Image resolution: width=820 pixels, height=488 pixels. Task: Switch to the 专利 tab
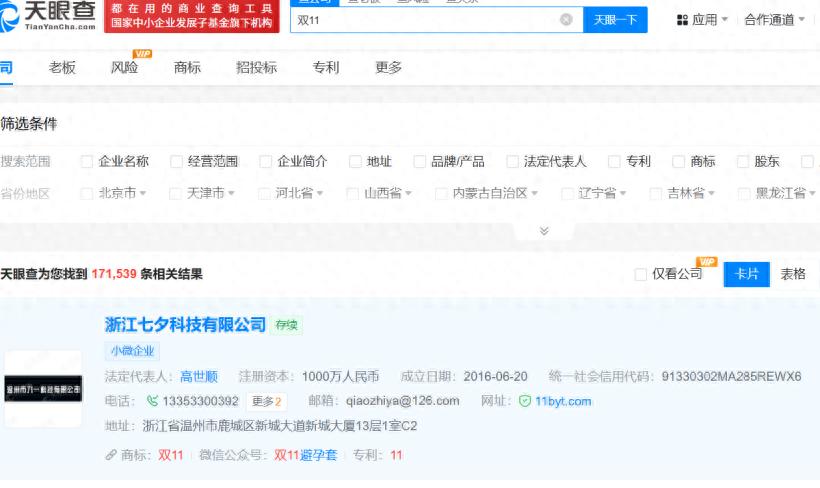coord(326,67)
